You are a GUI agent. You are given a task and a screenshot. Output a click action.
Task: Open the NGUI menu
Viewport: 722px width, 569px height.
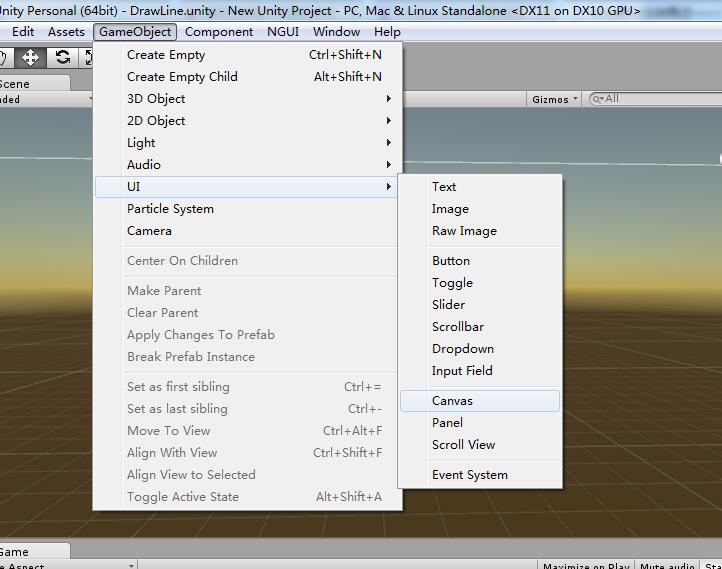point(283,32)
